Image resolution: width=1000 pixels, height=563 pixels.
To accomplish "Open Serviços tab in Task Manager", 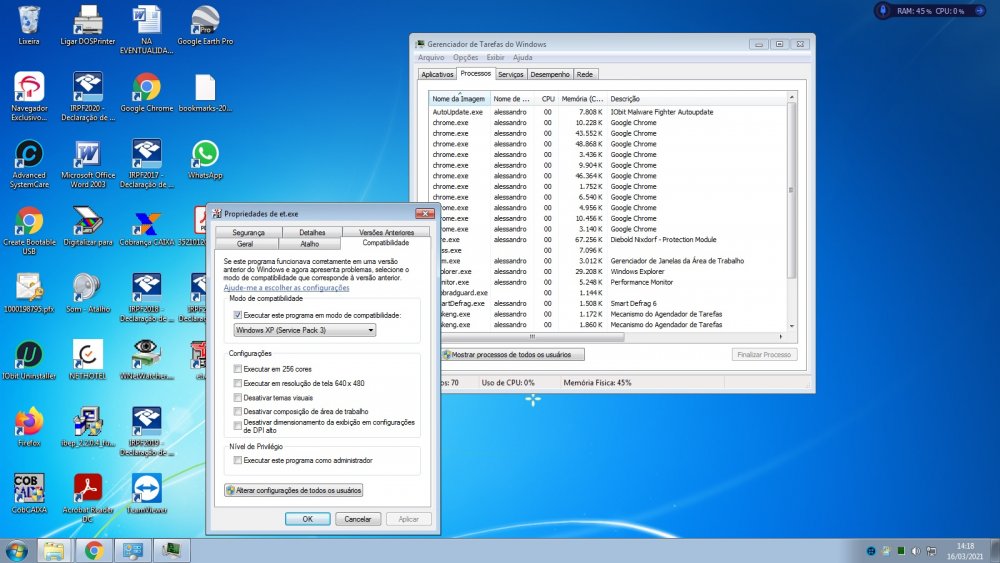I will coord(510,75).
